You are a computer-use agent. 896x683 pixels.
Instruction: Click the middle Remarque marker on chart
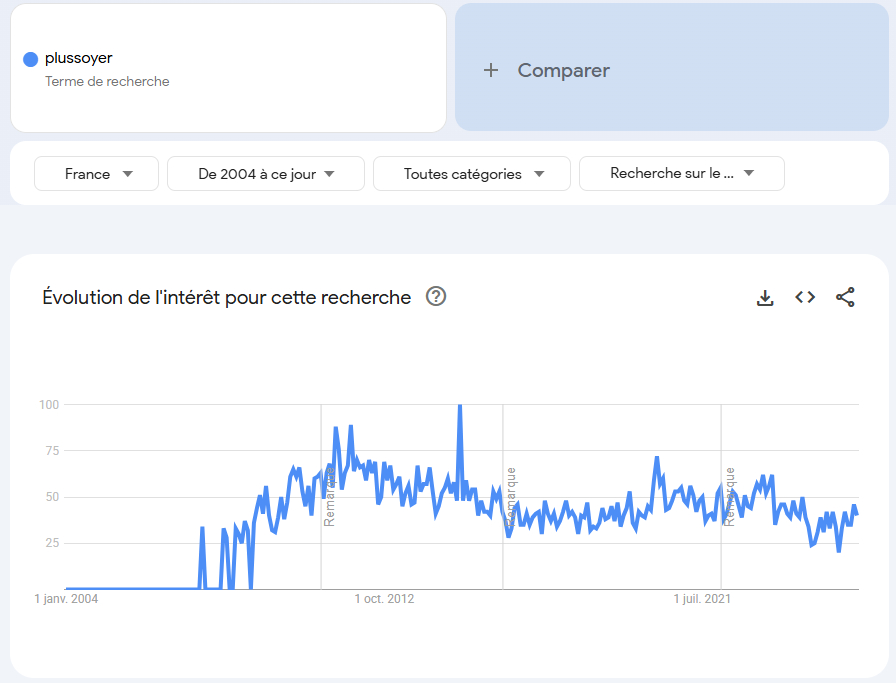[511, 496]
